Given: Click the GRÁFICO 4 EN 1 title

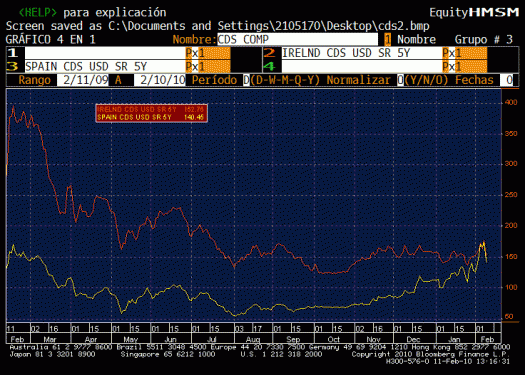Looking at the screenshot, I should pos(51,40).
